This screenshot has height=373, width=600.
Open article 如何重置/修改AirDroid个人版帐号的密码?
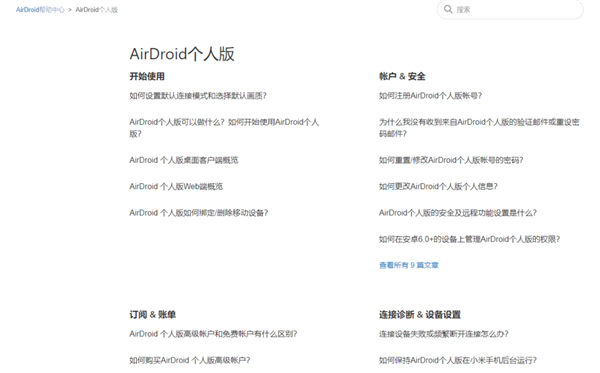(451, 160)
